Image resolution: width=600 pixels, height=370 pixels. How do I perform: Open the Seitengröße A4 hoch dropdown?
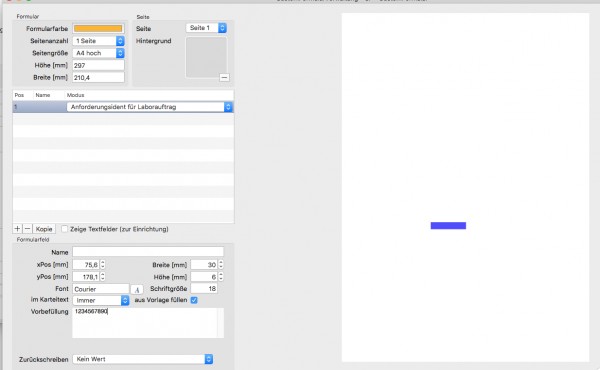tap(98, 53)
